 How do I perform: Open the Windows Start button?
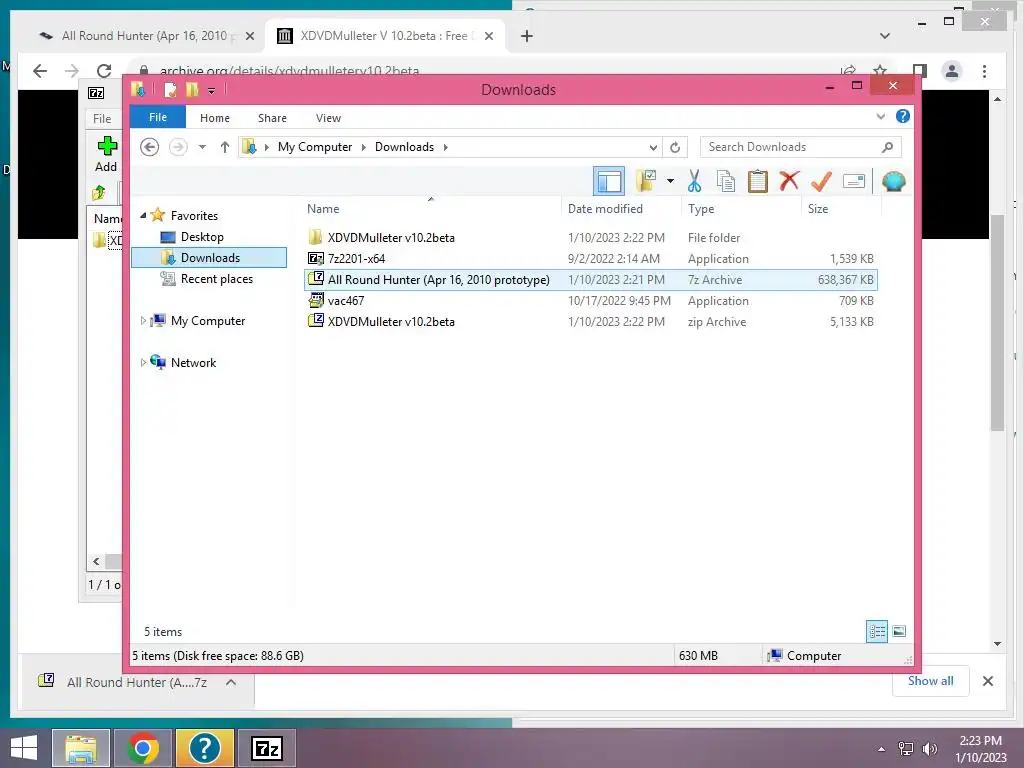[x=24, y=748]
